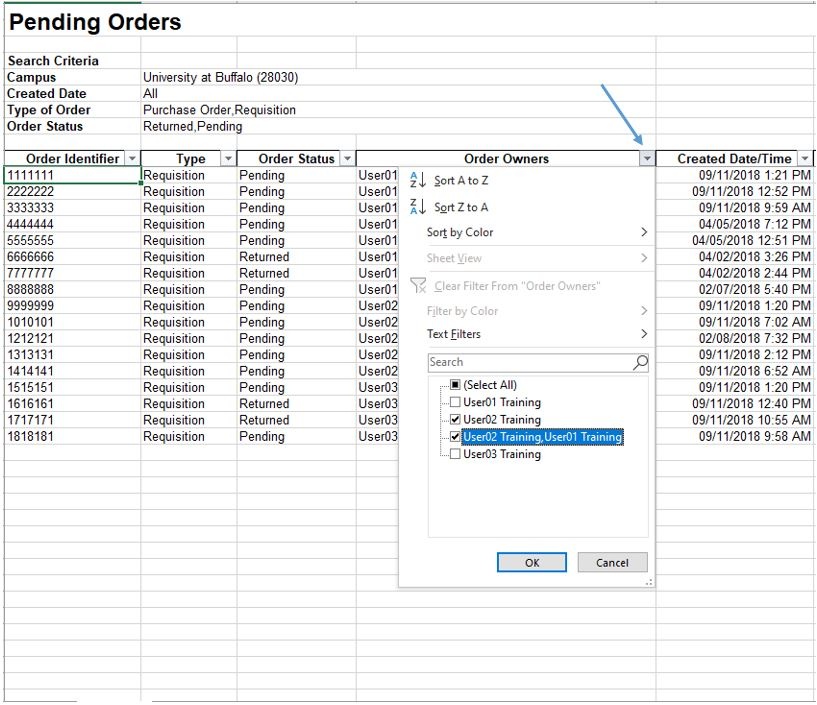
Task: Click the Clear Filter funnel icon
Action: [418, 286]
